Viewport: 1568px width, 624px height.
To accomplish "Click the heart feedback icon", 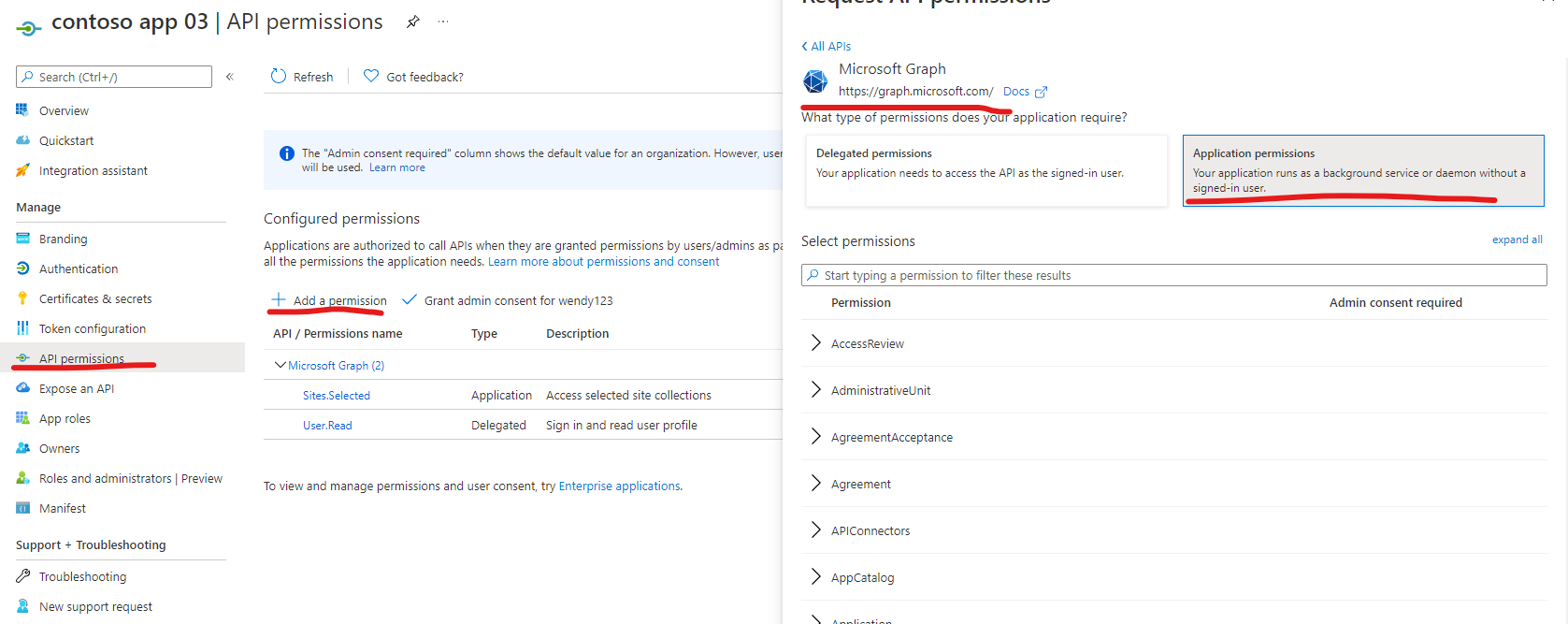I will tap(371, 76).
